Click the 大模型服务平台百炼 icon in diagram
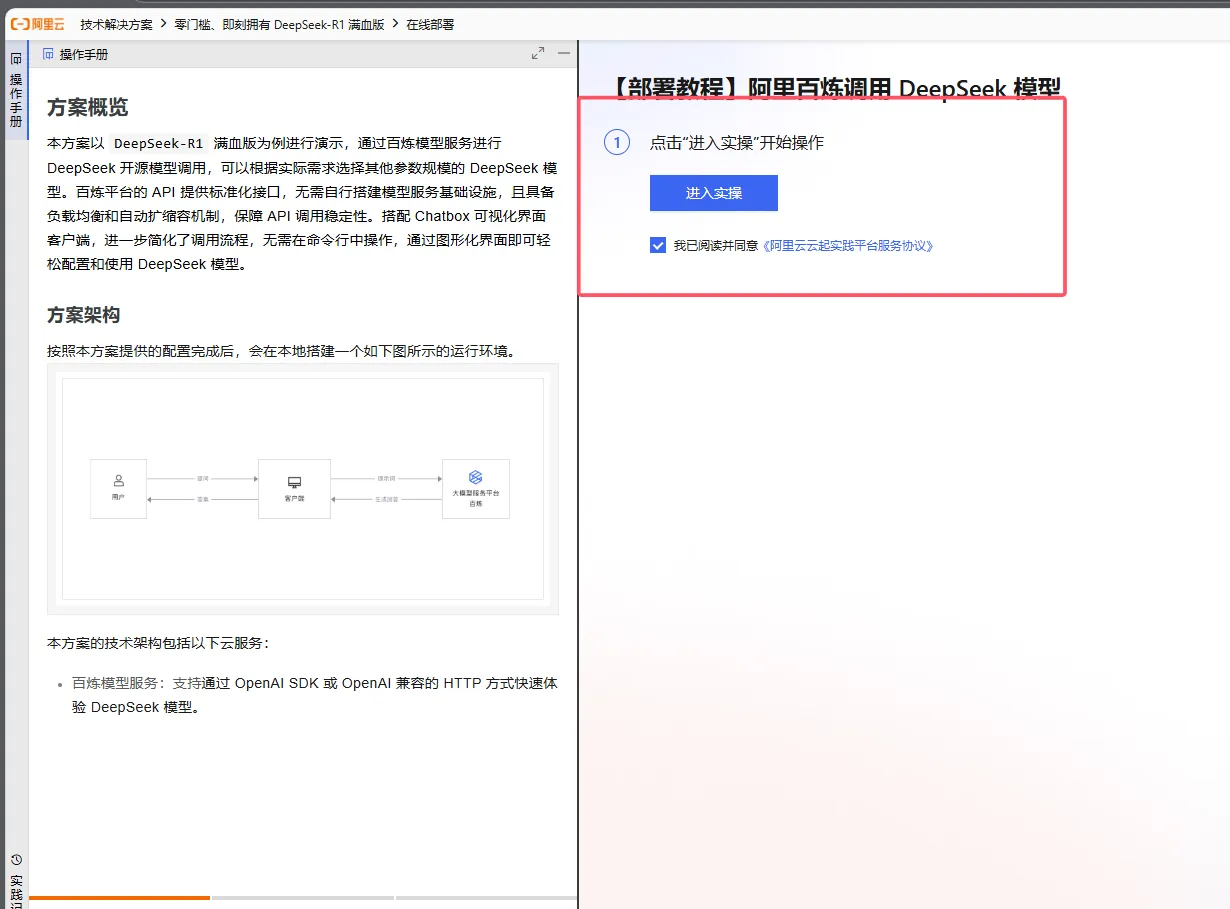The width and height of the screenshot is (1230, 909). coord(476,477)
